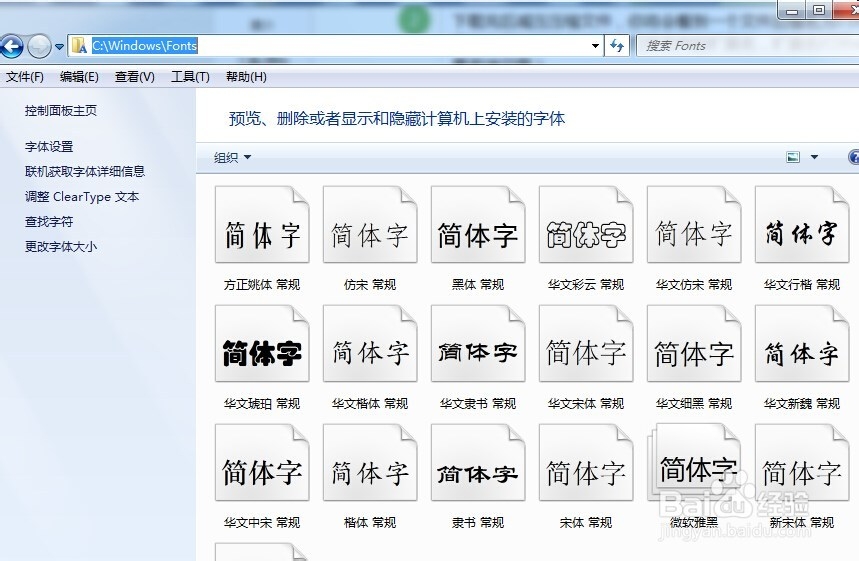This screenshot has width=859, height=561.
Task: Select the 华文中宋 常规 font icon
Action: click(262, 462)
